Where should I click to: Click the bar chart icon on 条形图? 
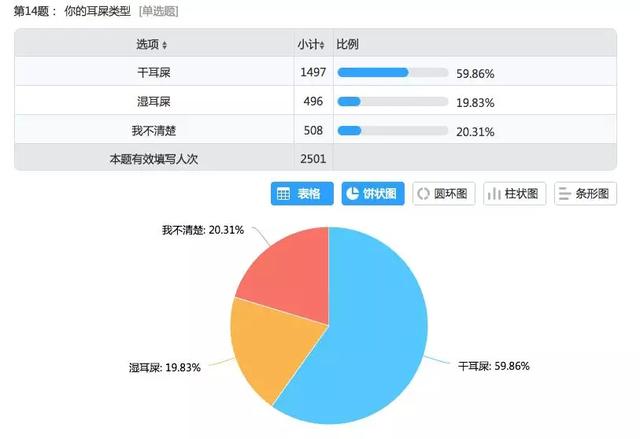click(565, 194)
